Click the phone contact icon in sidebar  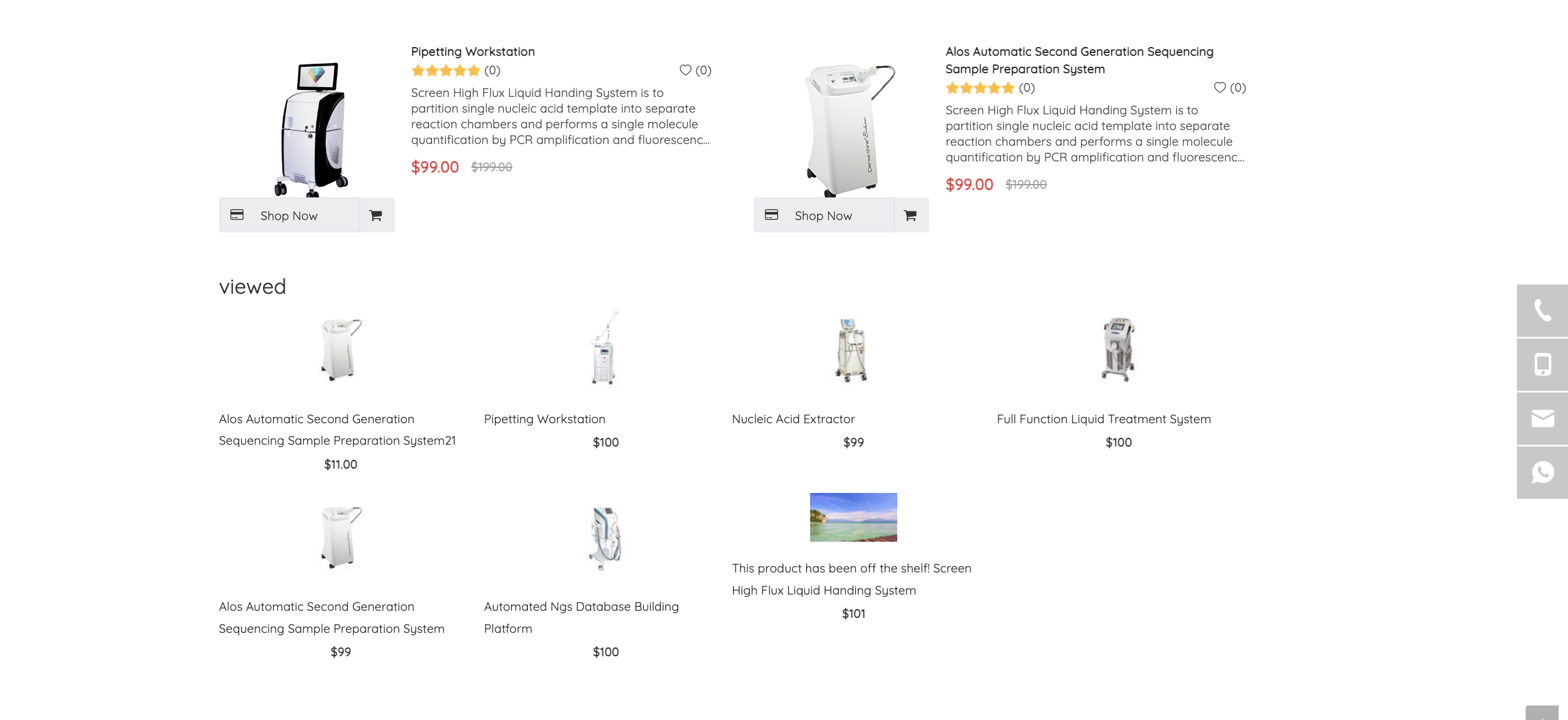coord(1541,311)
